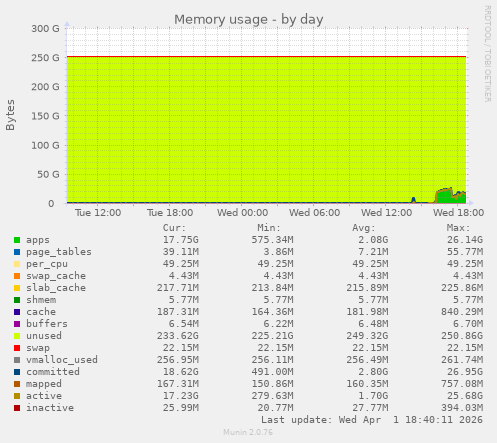Click the '250 G' y-axis label

click(x=45, y=58)
